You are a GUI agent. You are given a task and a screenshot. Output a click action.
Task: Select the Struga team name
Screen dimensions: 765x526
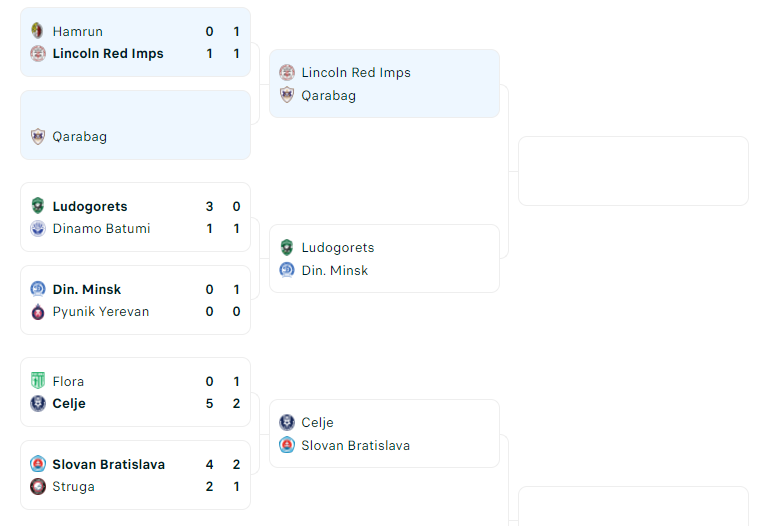click(x=74, y=486)
